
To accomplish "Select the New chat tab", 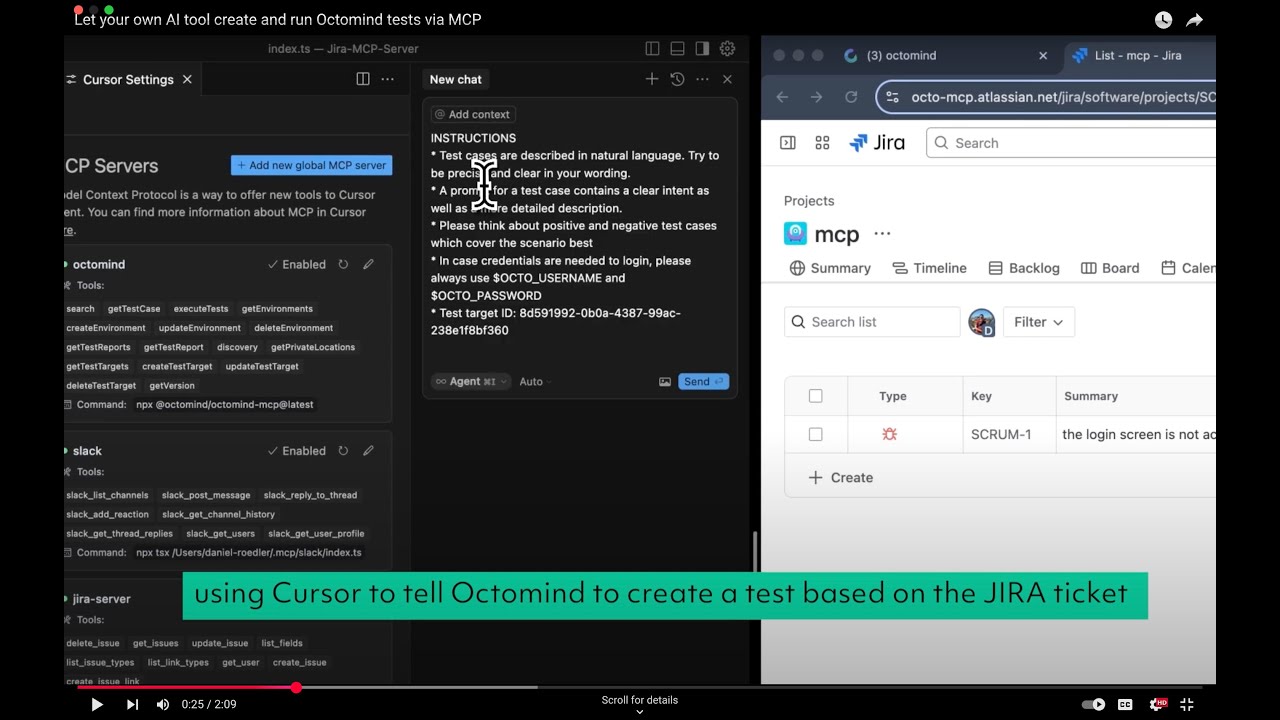I will [455, 79].
